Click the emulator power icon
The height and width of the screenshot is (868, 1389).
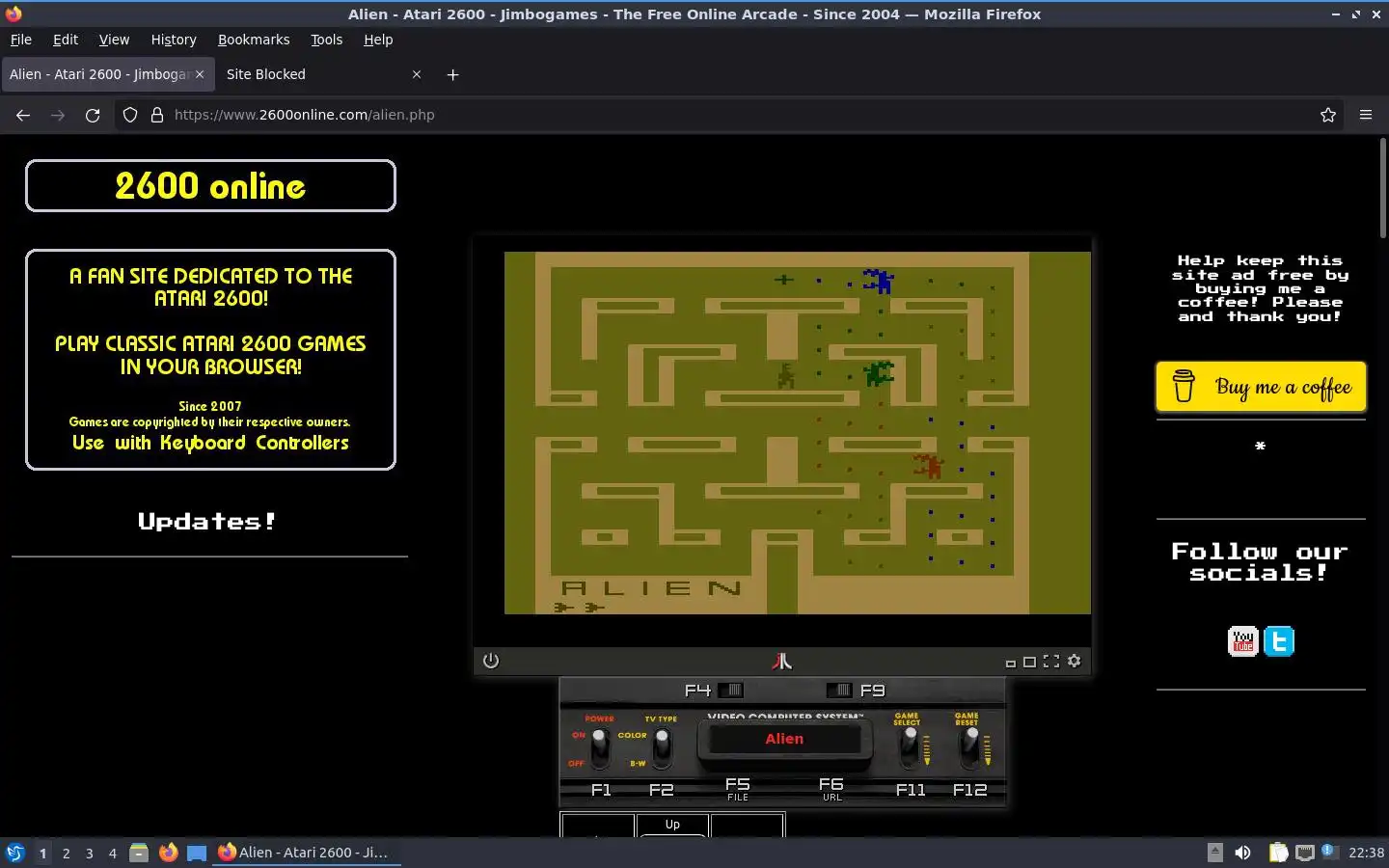(491, 661)
